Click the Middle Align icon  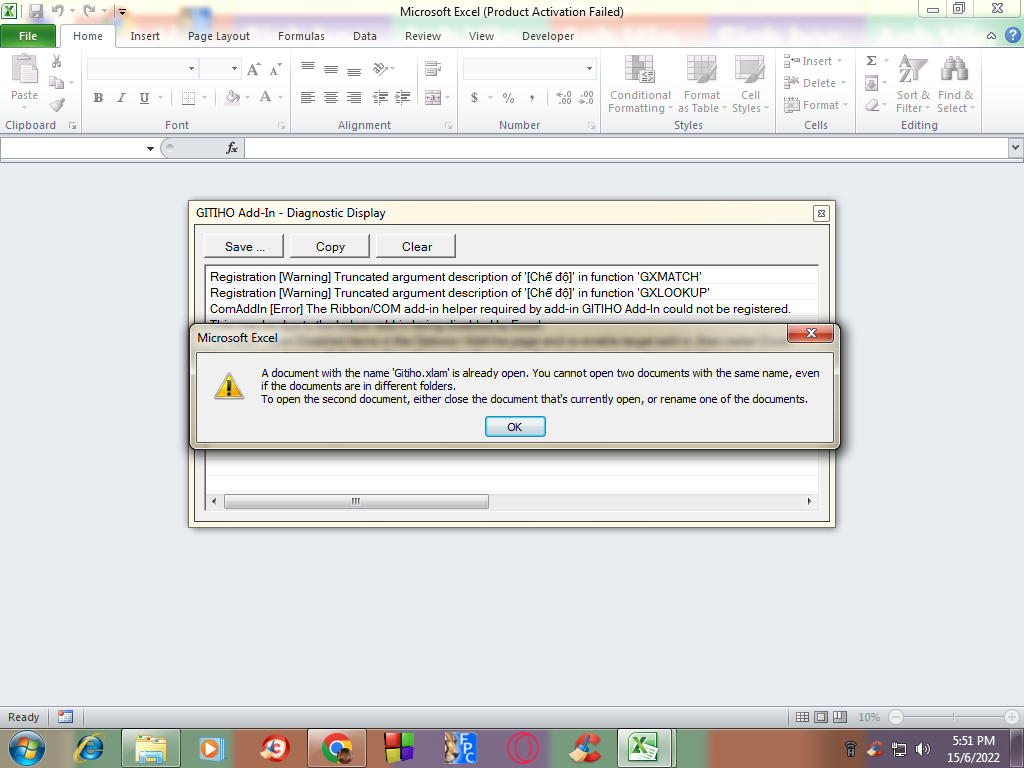331,69
